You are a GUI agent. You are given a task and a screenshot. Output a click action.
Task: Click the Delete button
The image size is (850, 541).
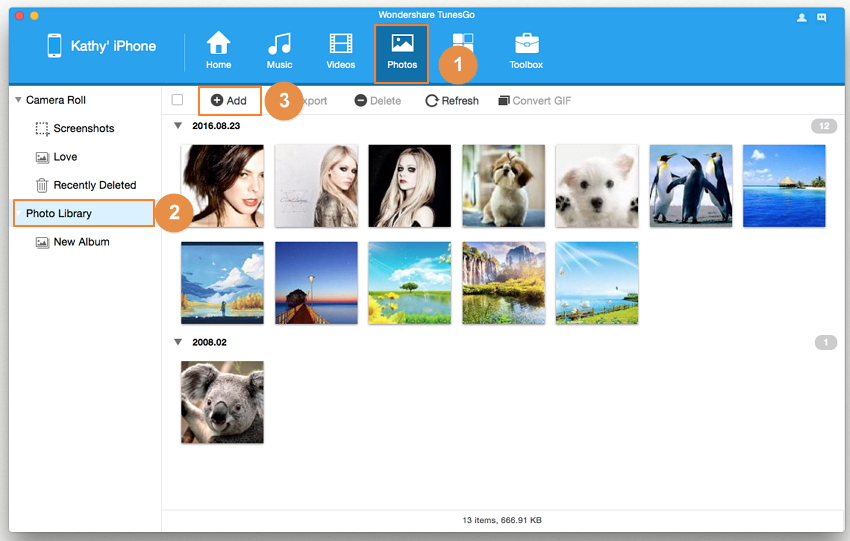[x=377, y=101]
